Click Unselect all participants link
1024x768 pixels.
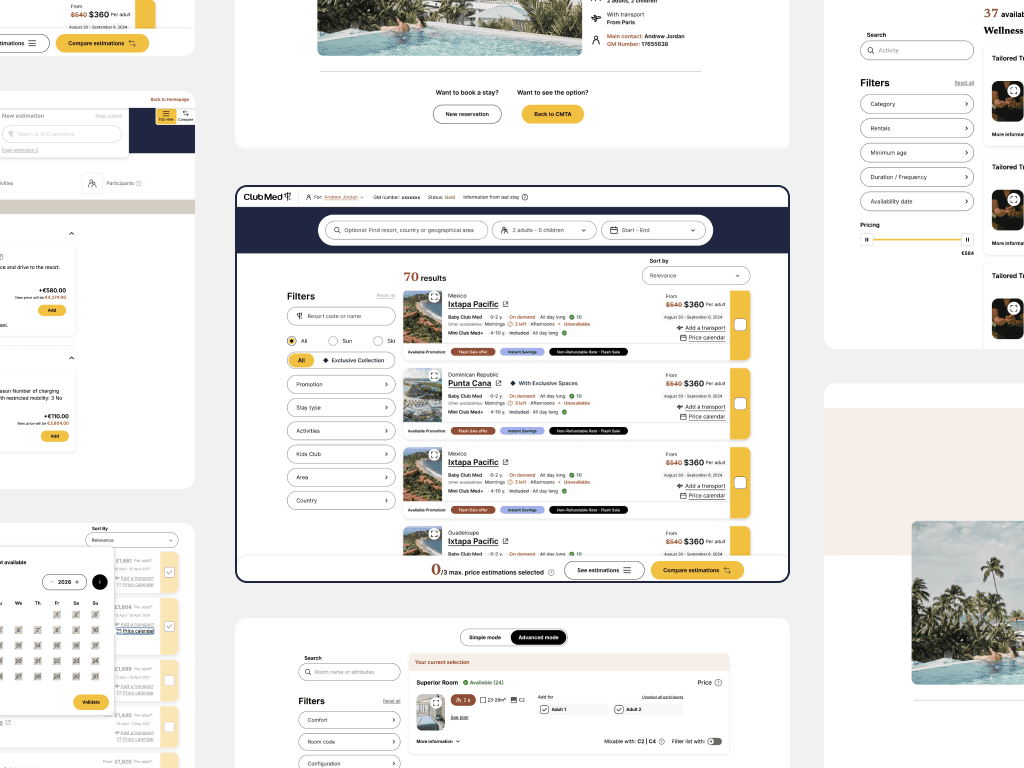click(x=662, y=697)
